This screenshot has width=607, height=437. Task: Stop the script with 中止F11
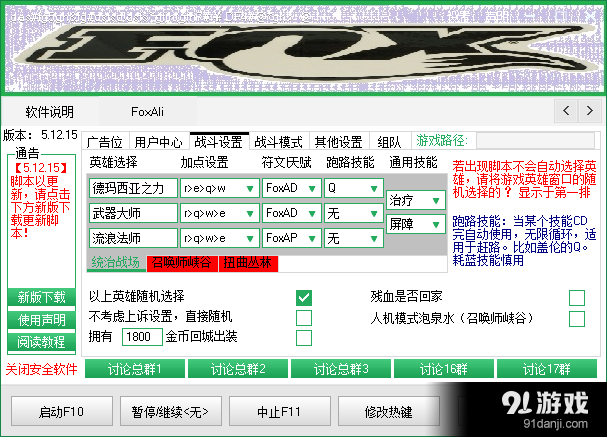(280, 411)
